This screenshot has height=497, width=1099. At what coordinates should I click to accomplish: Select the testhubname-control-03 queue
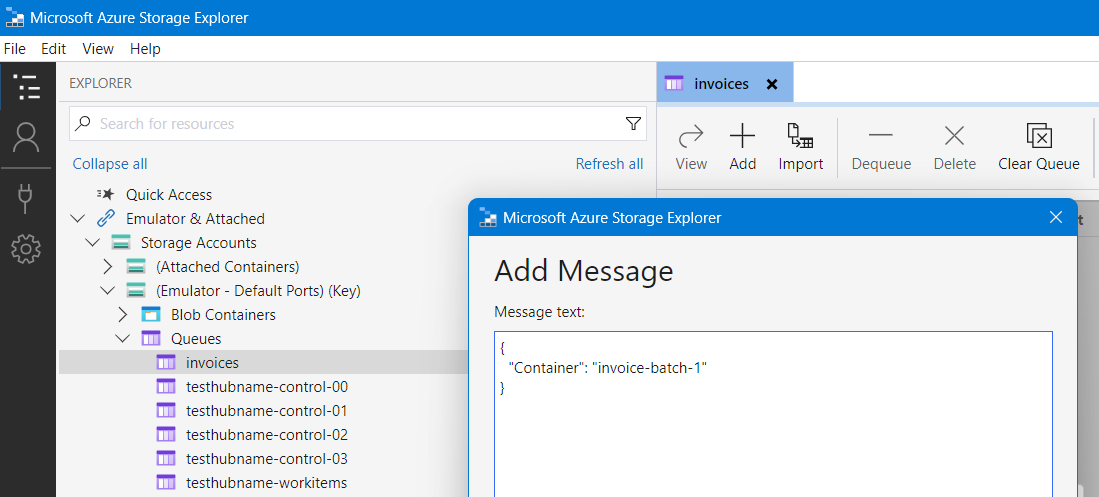pyautogui.click(x=267, y=459)
